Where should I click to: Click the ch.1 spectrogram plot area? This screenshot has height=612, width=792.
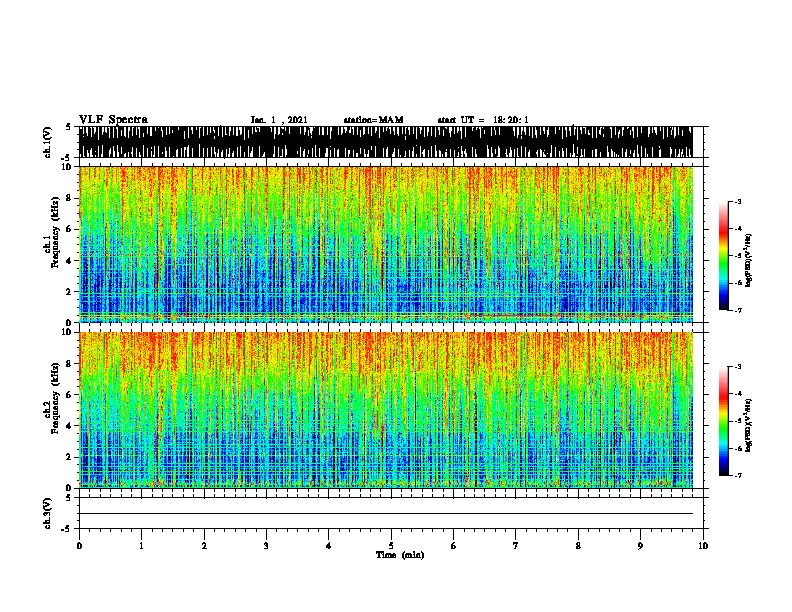coord(386,244)
